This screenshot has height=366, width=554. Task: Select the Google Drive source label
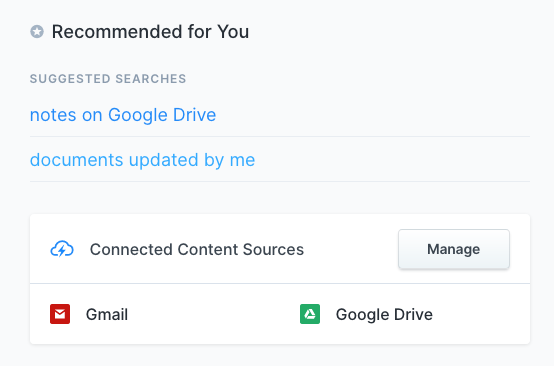tap(384, 314)
